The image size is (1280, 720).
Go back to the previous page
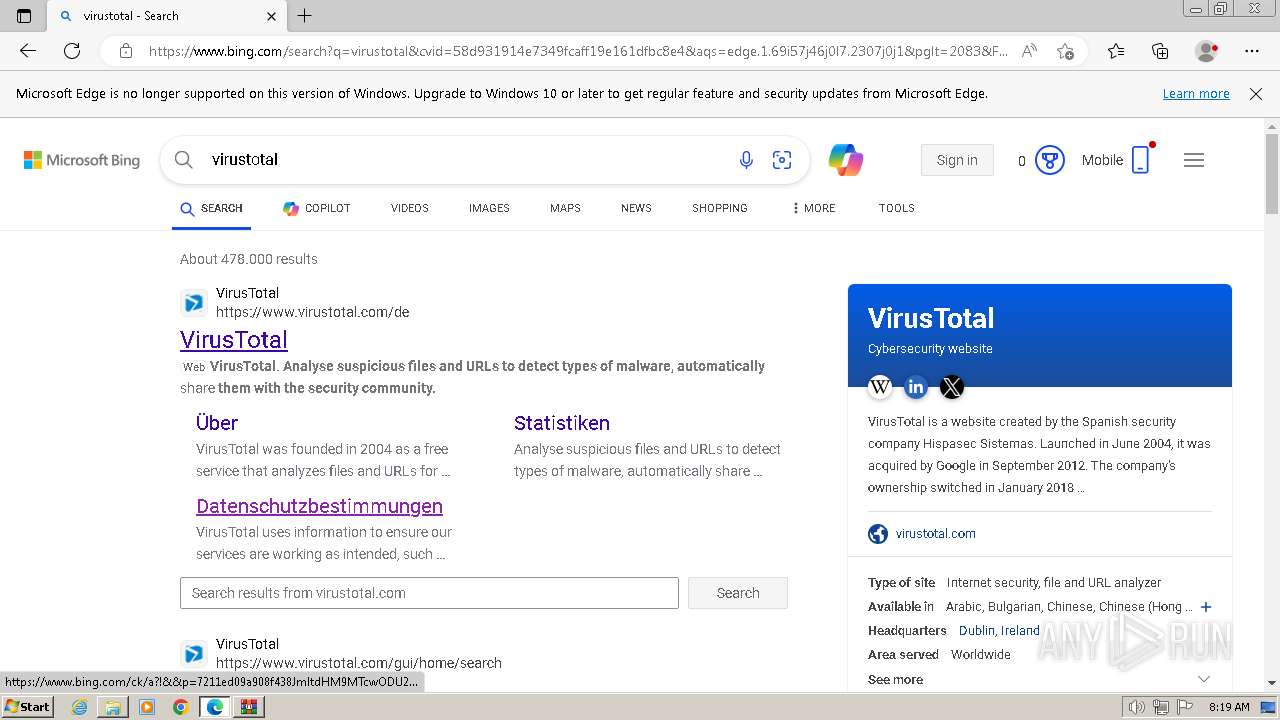click(28, 51)
